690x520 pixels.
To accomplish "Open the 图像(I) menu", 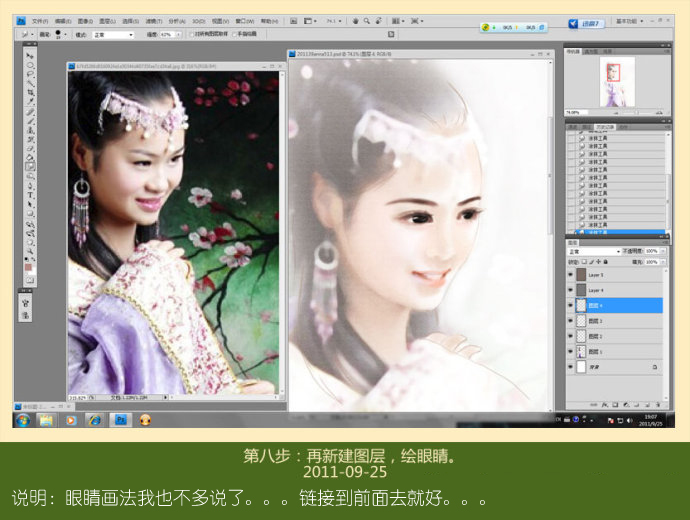I will click(x=85, y=21).
